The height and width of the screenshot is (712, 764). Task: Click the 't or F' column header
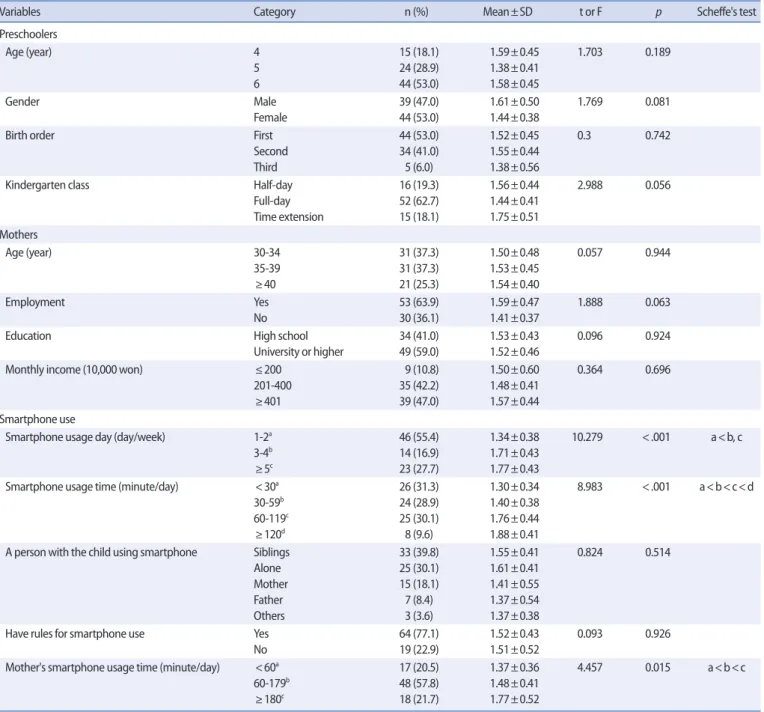(x=590, y=12)
